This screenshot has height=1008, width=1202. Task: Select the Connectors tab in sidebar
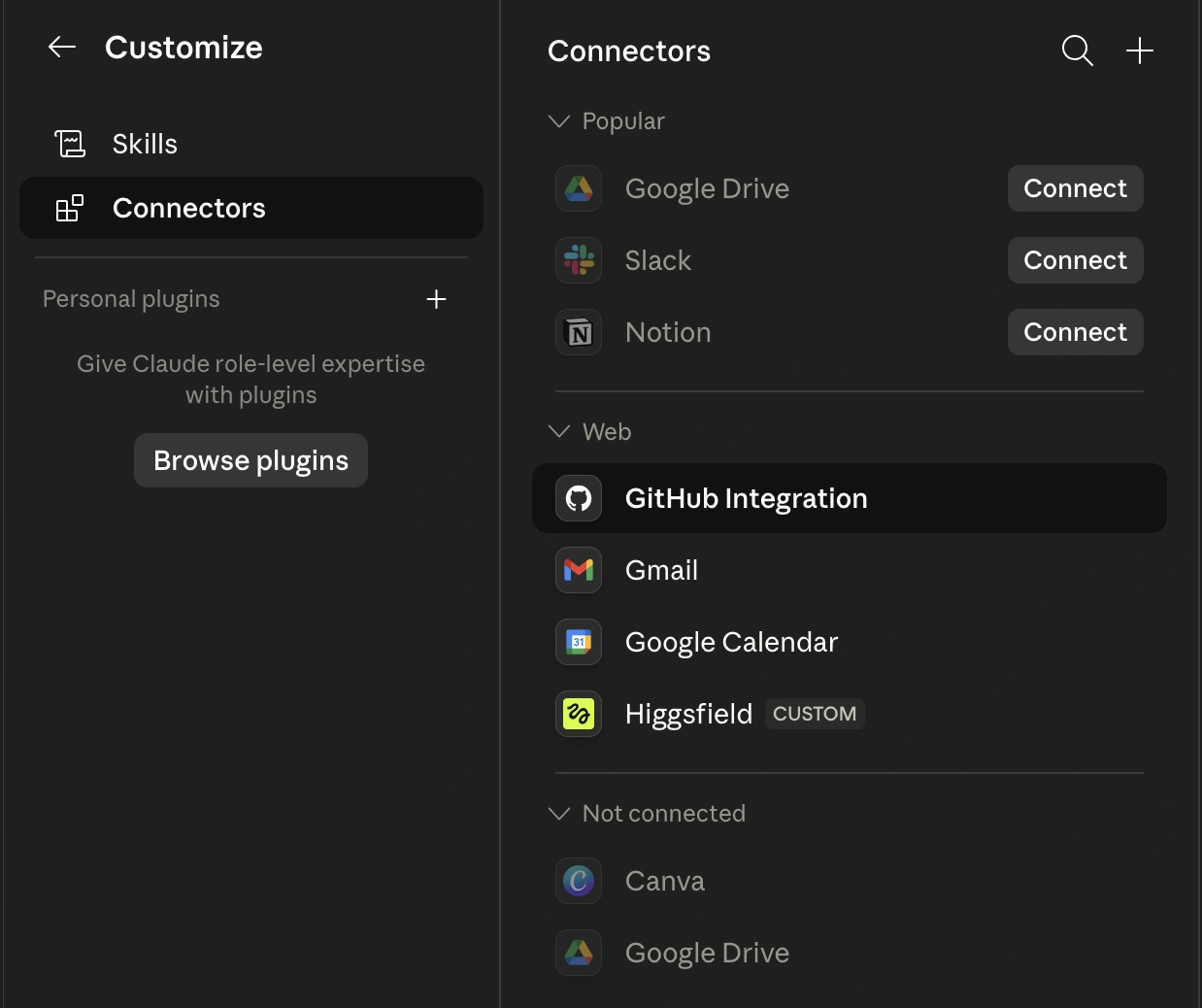[x=251, y=208]
